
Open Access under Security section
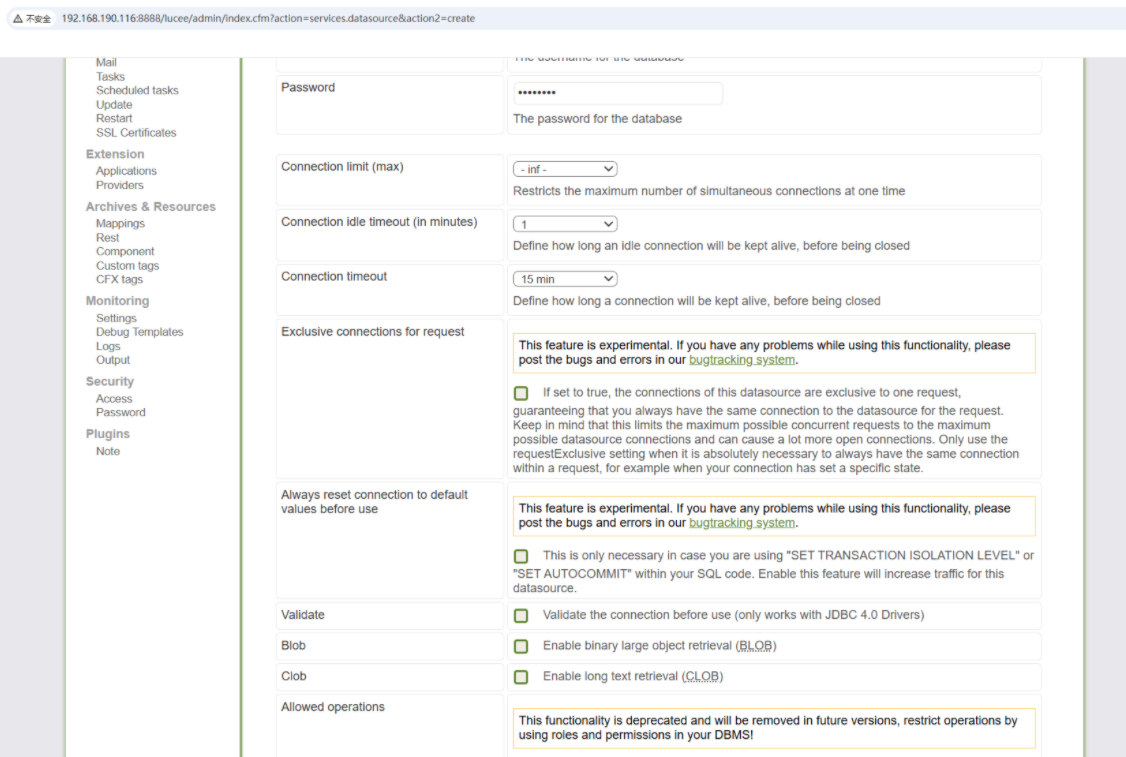coord(114,399)
